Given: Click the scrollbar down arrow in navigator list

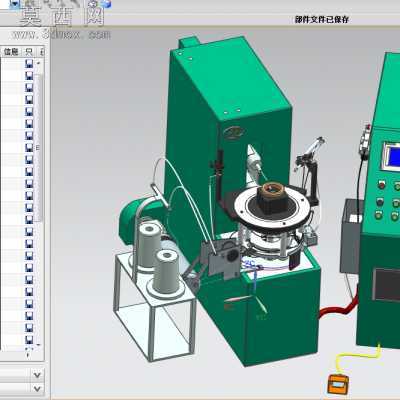Looking at the screenshot, I should [x=39, y=345].
